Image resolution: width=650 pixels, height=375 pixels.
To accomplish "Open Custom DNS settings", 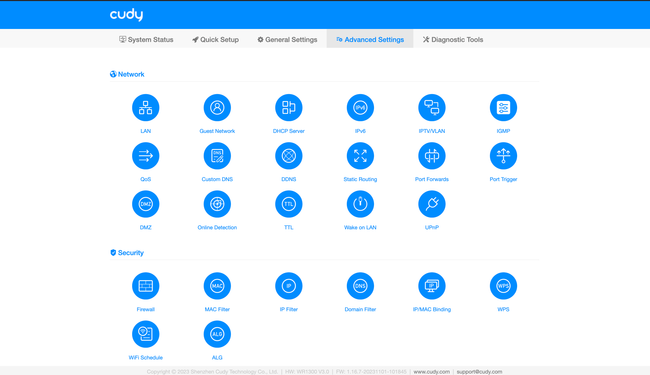I will tap(217, 156).
